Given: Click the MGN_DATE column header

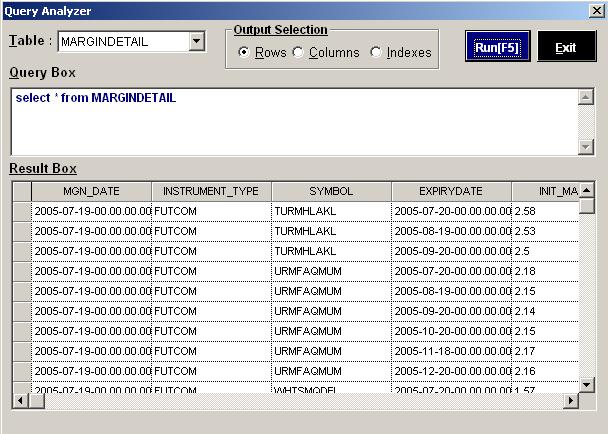Looking at the screenshot, I should (91, 190).
